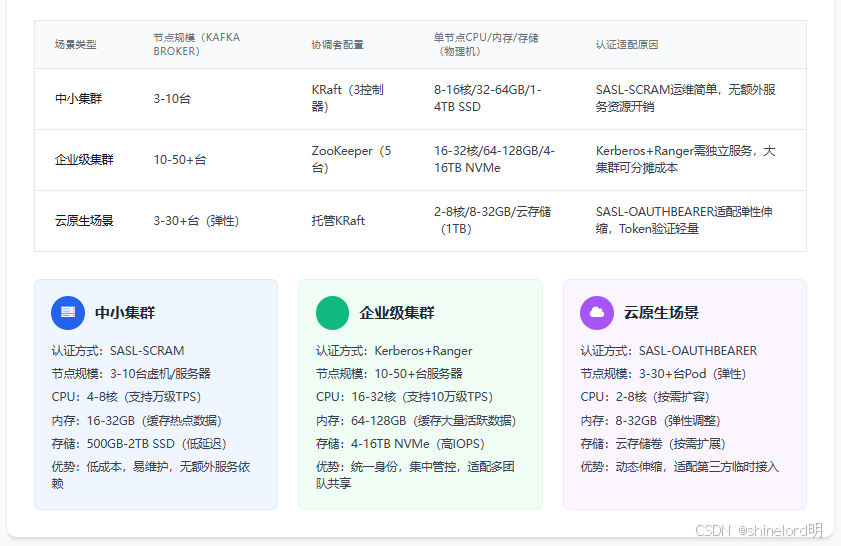Viewport: 841px width, 546px height.
Task: Click the 托管KRaft cell
Action: (x=338, y=221)
